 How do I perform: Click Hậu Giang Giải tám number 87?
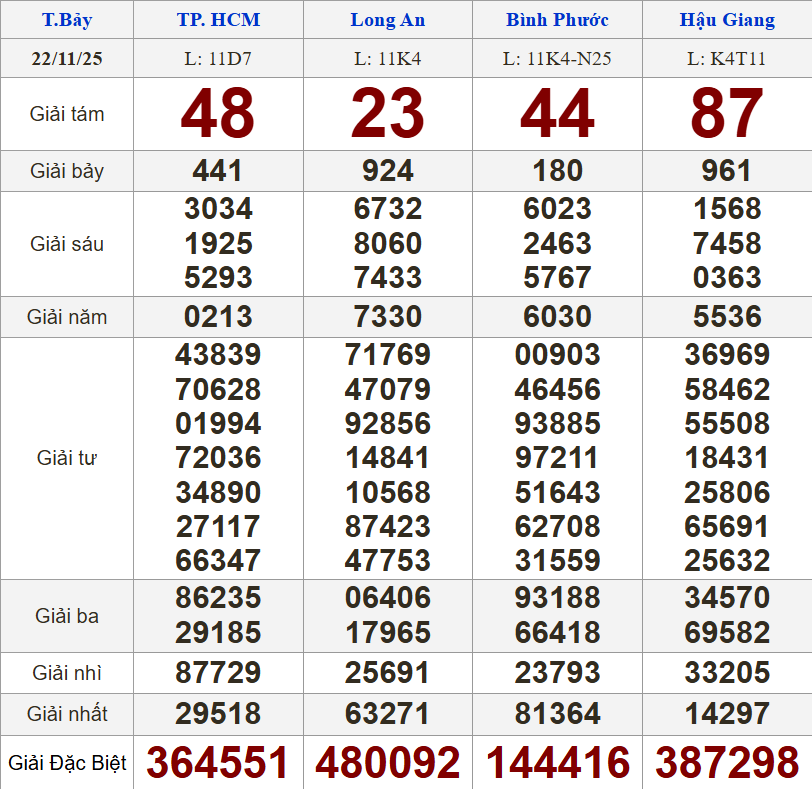pyautogui.click(x=727, y=114)
